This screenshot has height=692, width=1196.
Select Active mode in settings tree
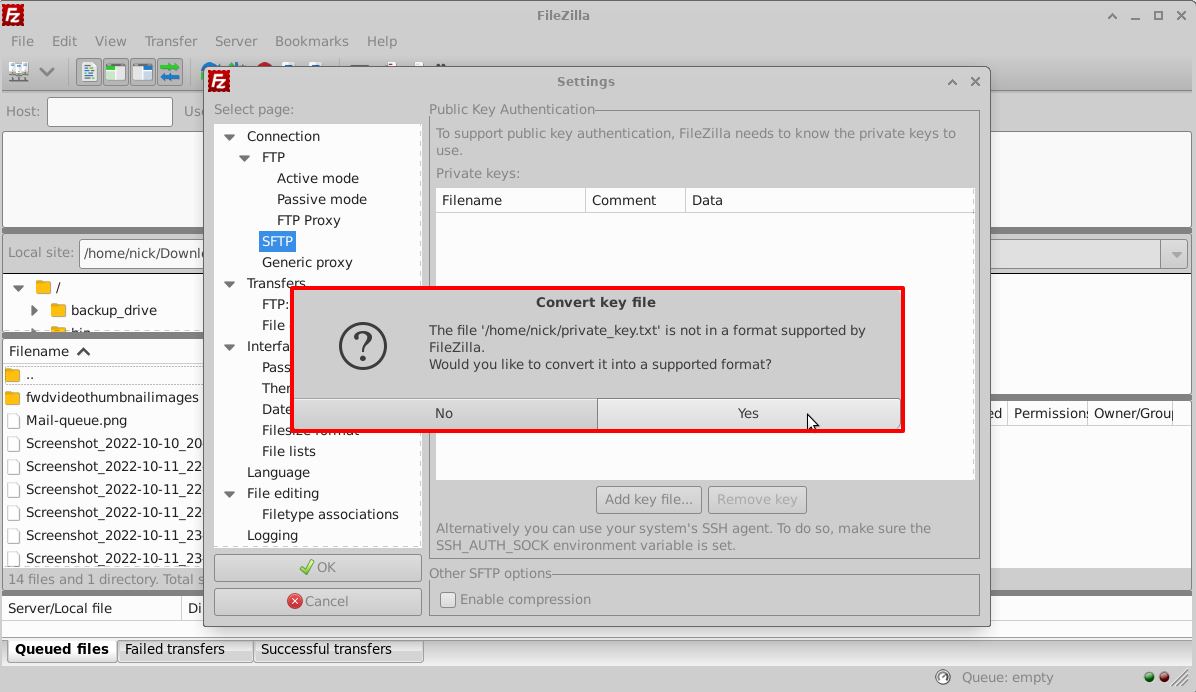pyautogui.click(x=317, y=179)
